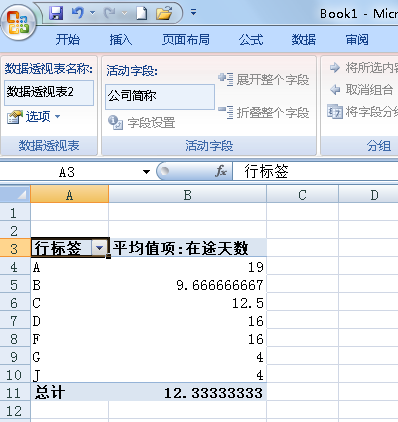Screen dimensions: 398x422
Task: Select column B header
Action: pyautogui.click(x=187, y=195)
